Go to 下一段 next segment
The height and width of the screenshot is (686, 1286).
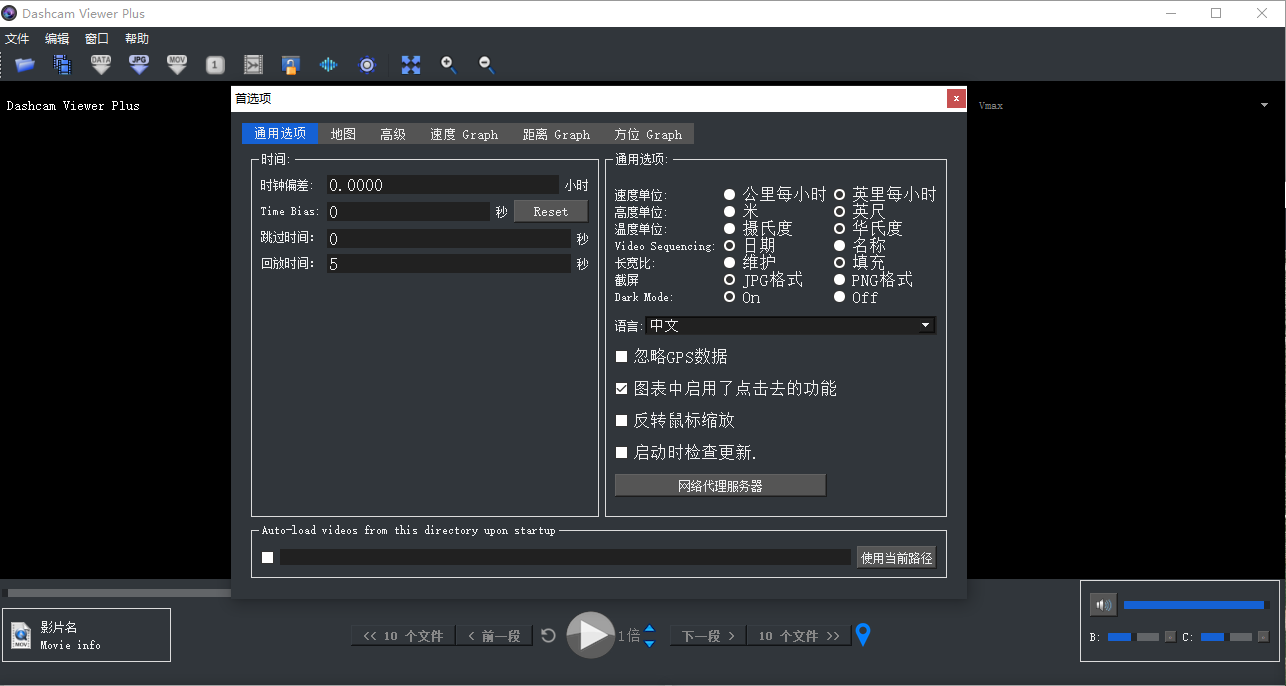pos(708,636)
